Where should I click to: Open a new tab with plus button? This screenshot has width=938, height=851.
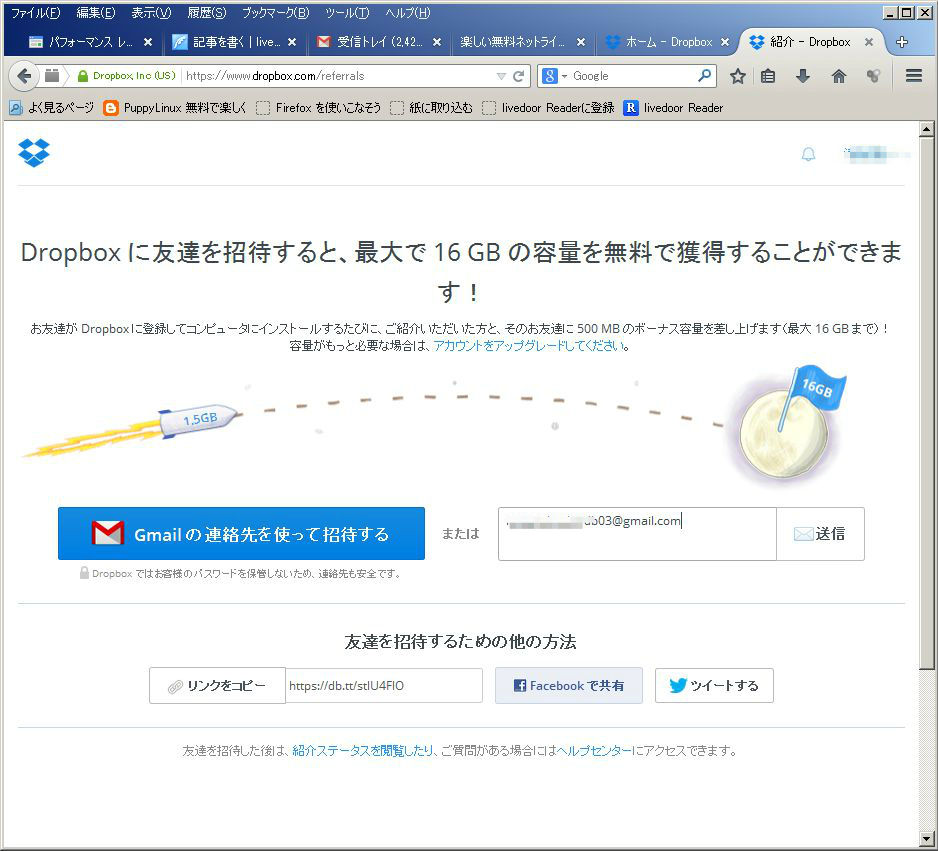902,42
